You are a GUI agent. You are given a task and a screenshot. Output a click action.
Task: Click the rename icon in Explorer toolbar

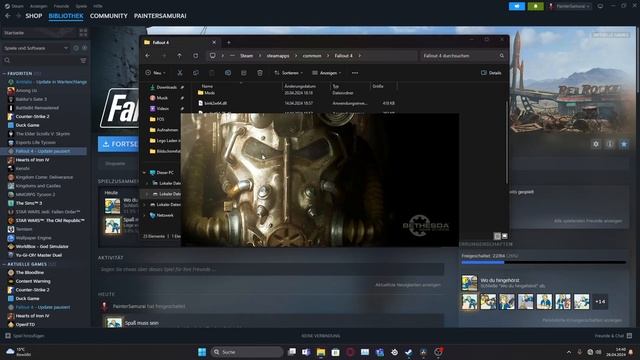[x=228, y=73]
